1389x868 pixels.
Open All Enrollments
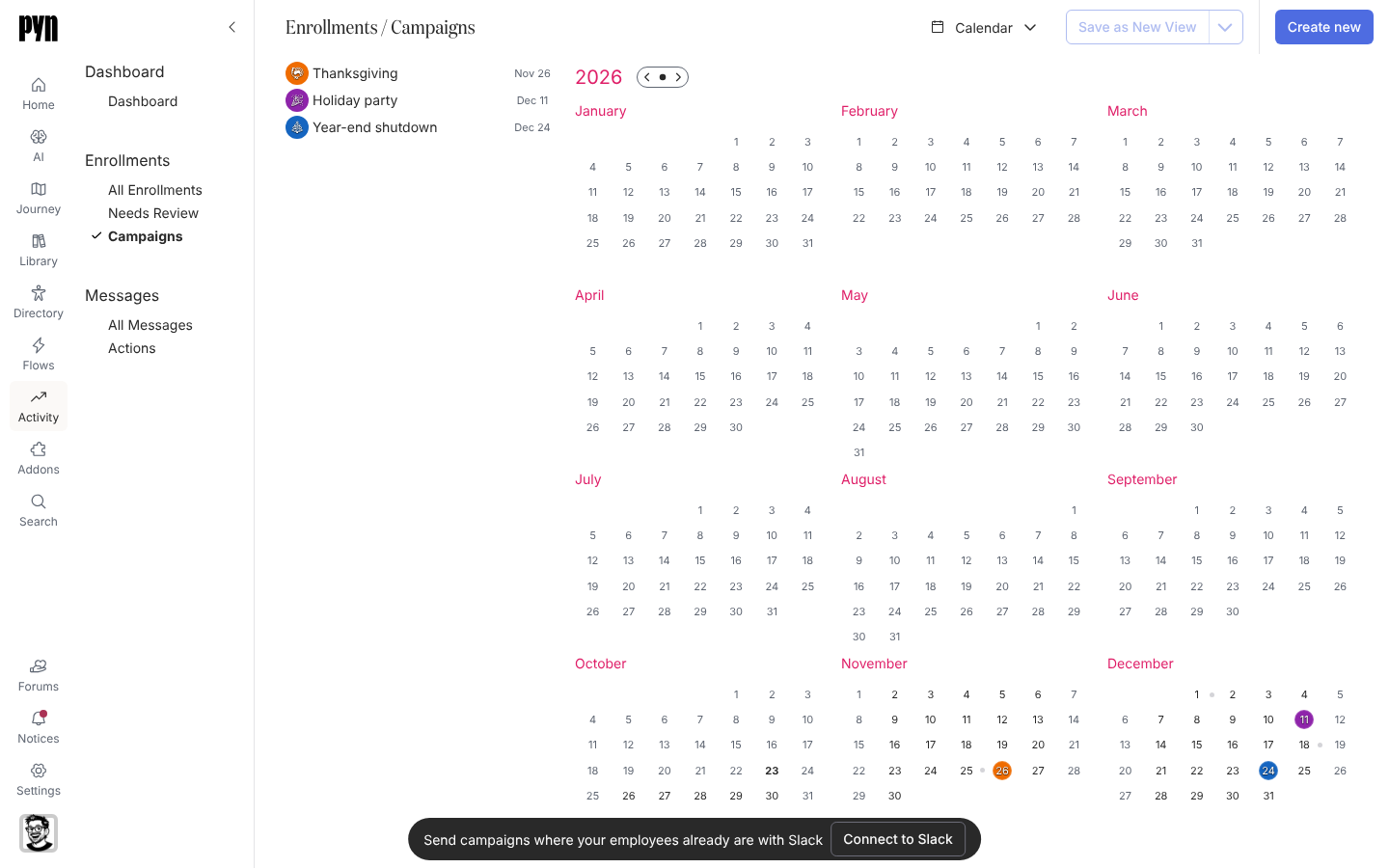[x=155, y=190]
